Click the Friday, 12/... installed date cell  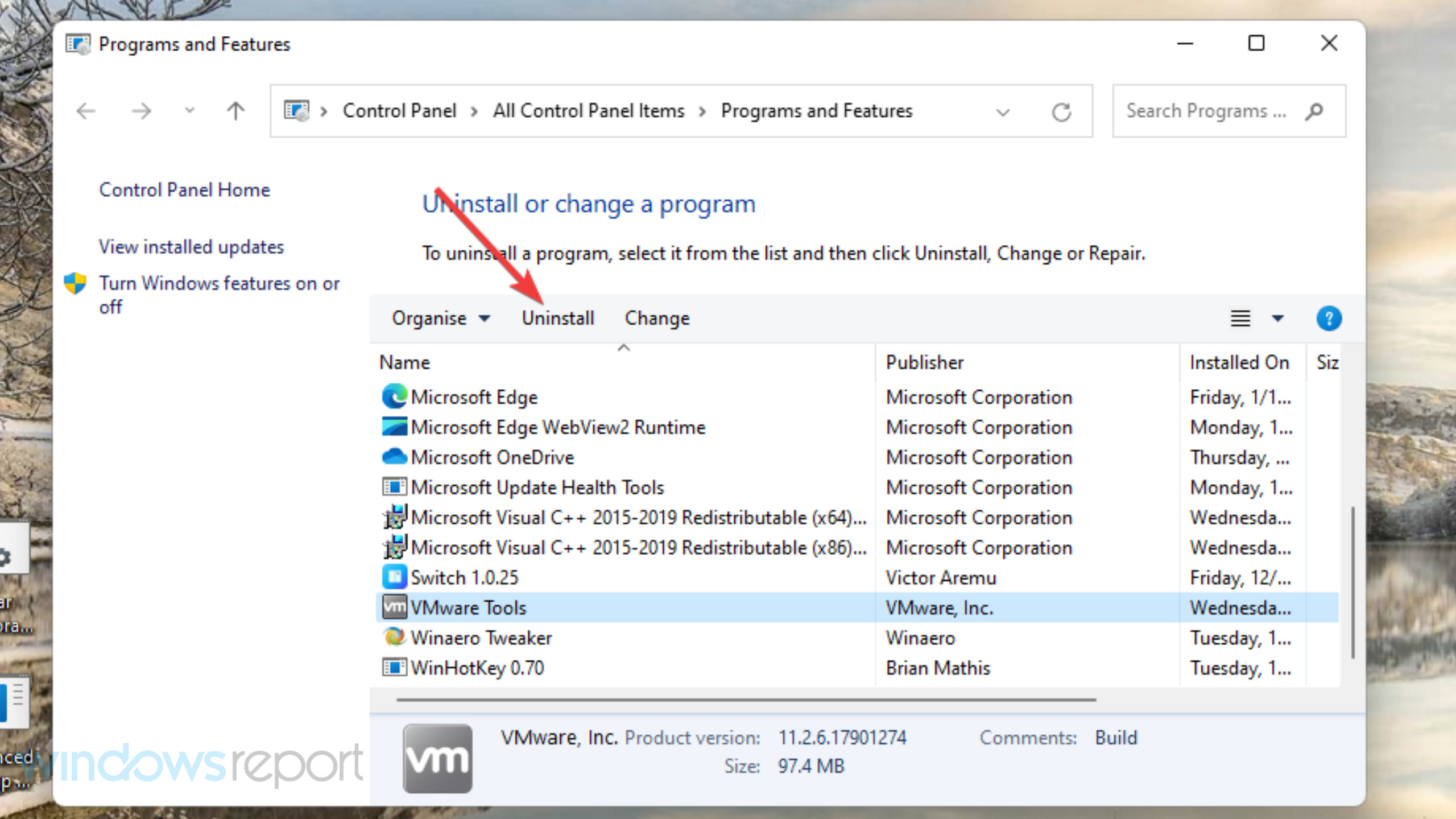coord(1240,578)
